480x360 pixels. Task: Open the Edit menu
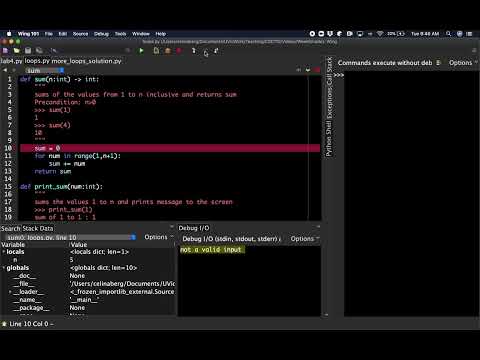coord(63,34)
